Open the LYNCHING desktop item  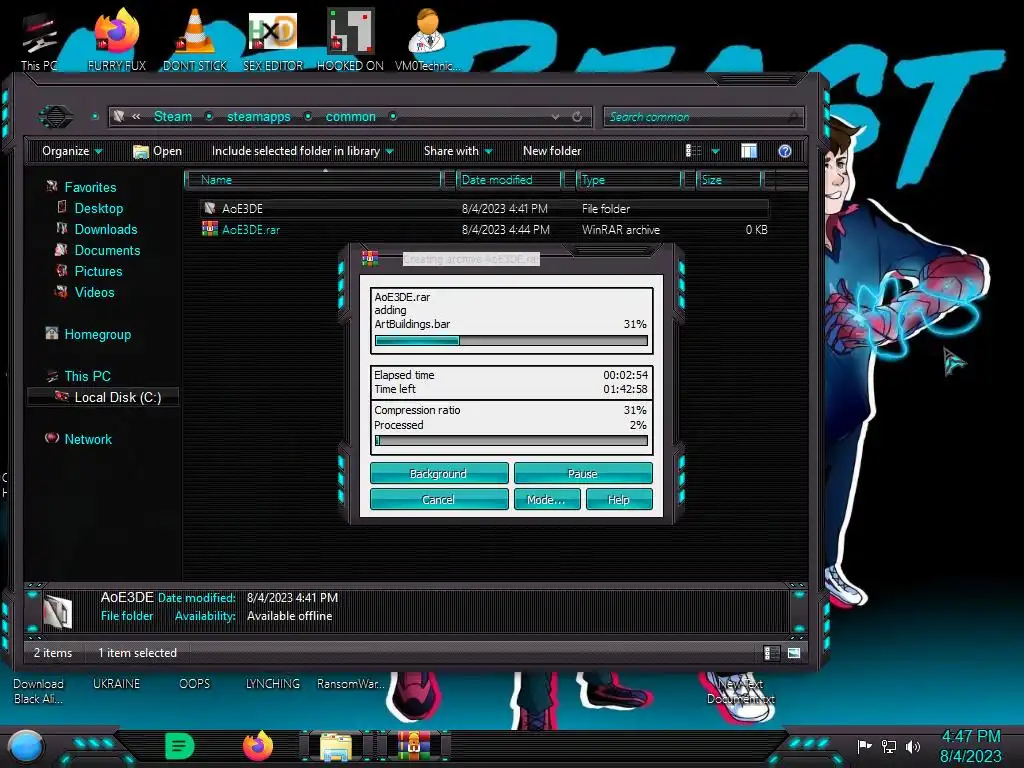click(x=272, y=684)
